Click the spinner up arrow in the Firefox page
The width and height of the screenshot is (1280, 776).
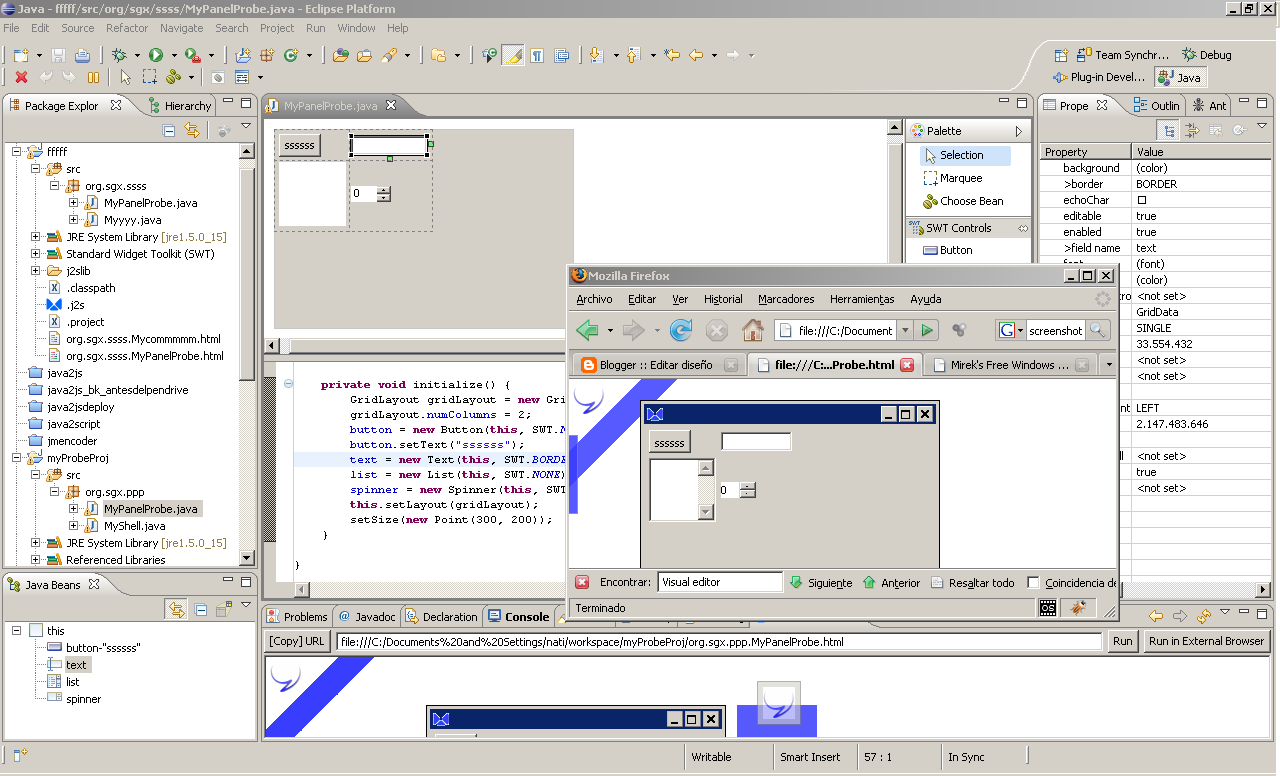coord(747,486)
